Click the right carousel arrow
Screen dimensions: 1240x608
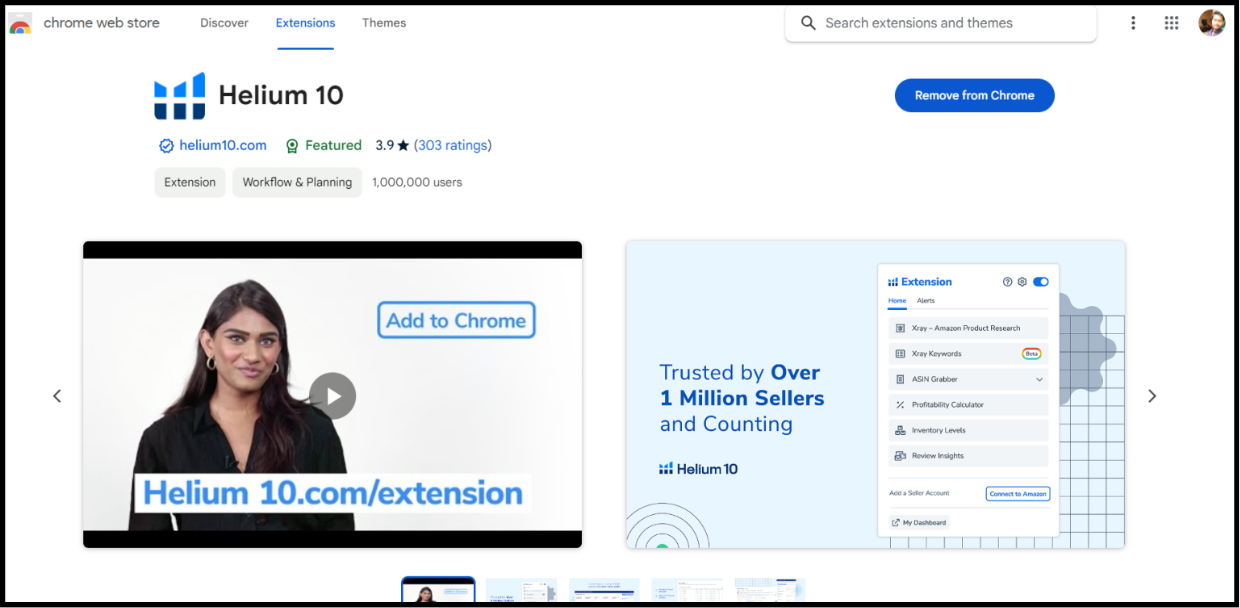pos(1151,396)
